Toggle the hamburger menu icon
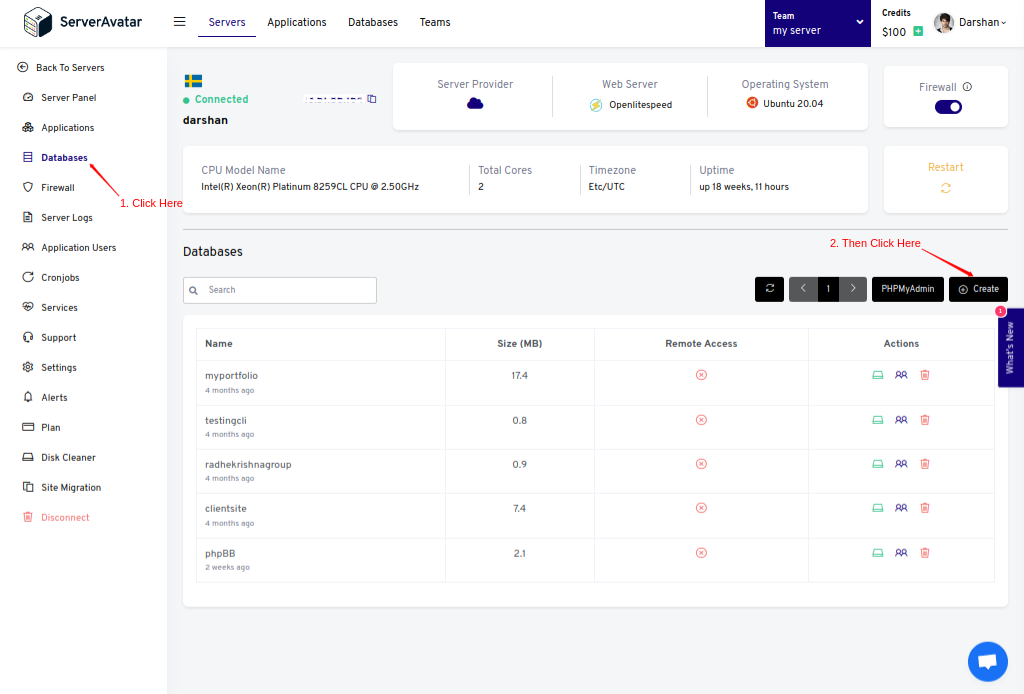 180,22
